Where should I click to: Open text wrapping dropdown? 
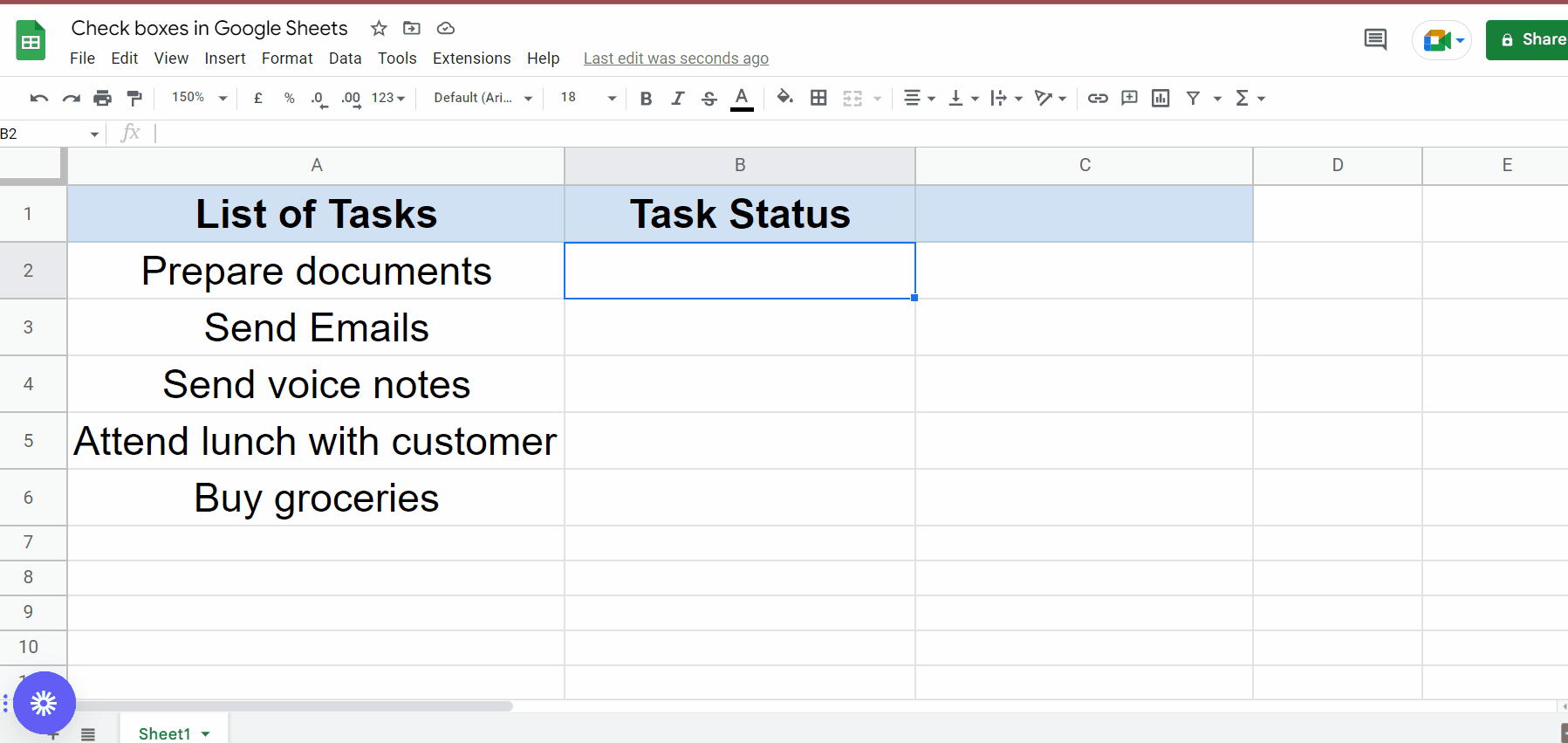pyautogui.click(x=1006, y=98)
